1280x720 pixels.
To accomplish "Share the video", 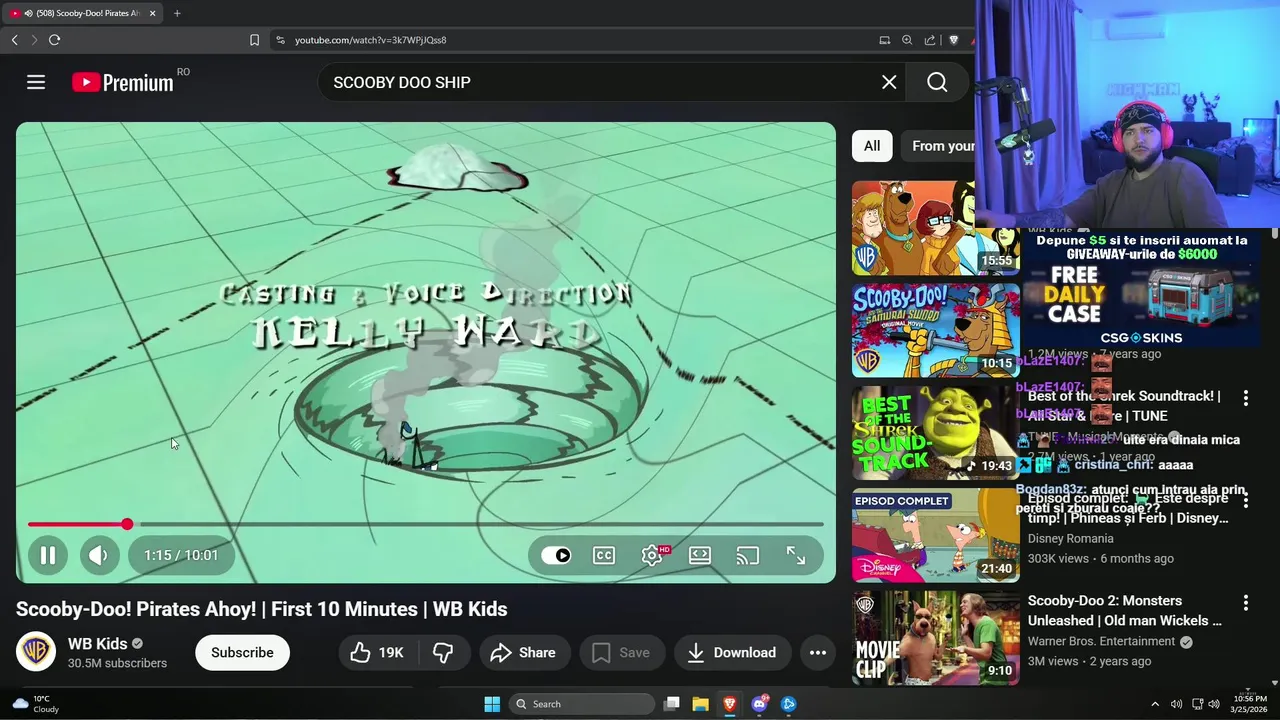I will pyautogui.click(x=523, y=652).
